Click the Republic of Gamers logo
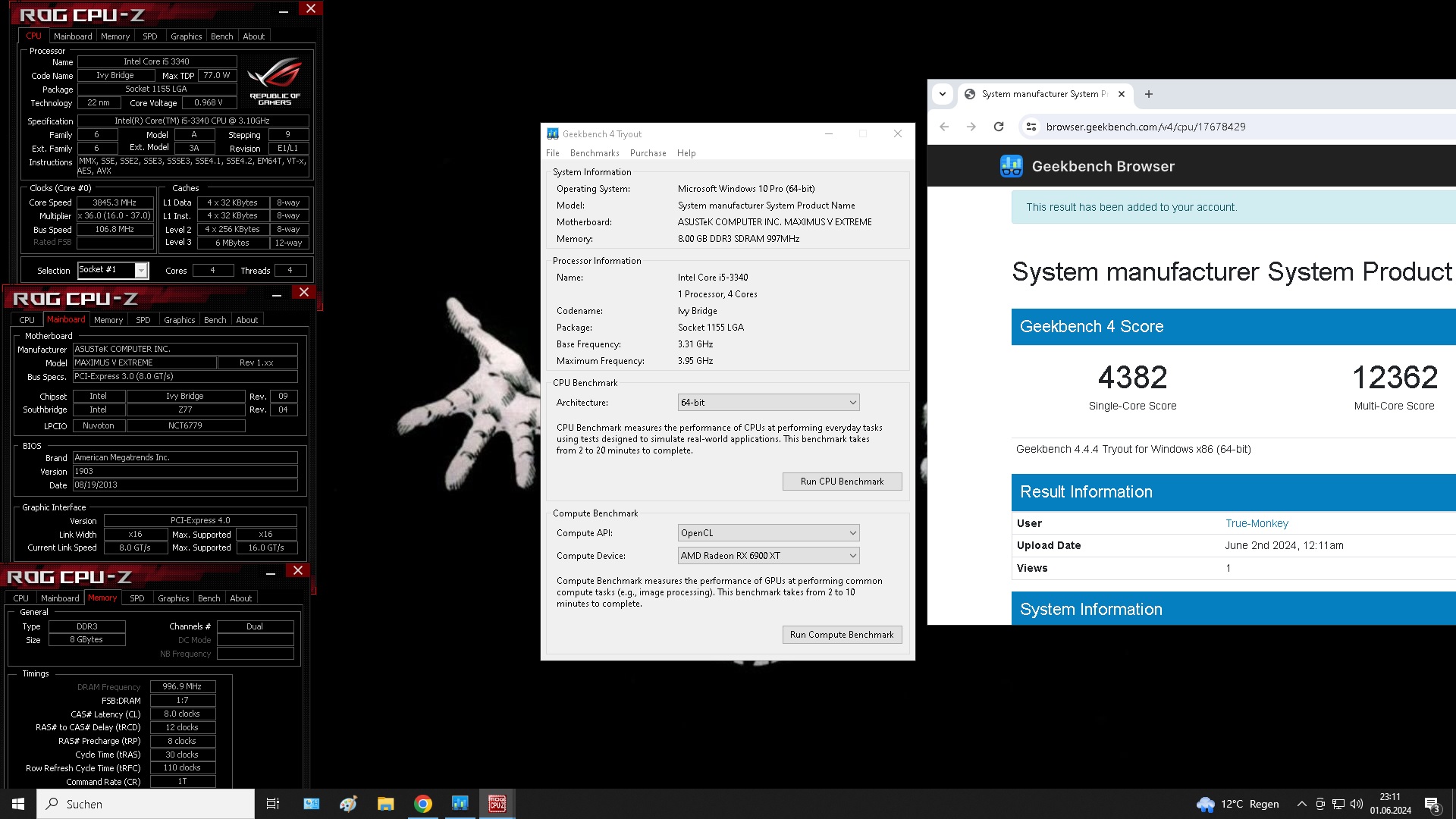The height and width of the screenshot is (819, 1456). tap(275, 82)
